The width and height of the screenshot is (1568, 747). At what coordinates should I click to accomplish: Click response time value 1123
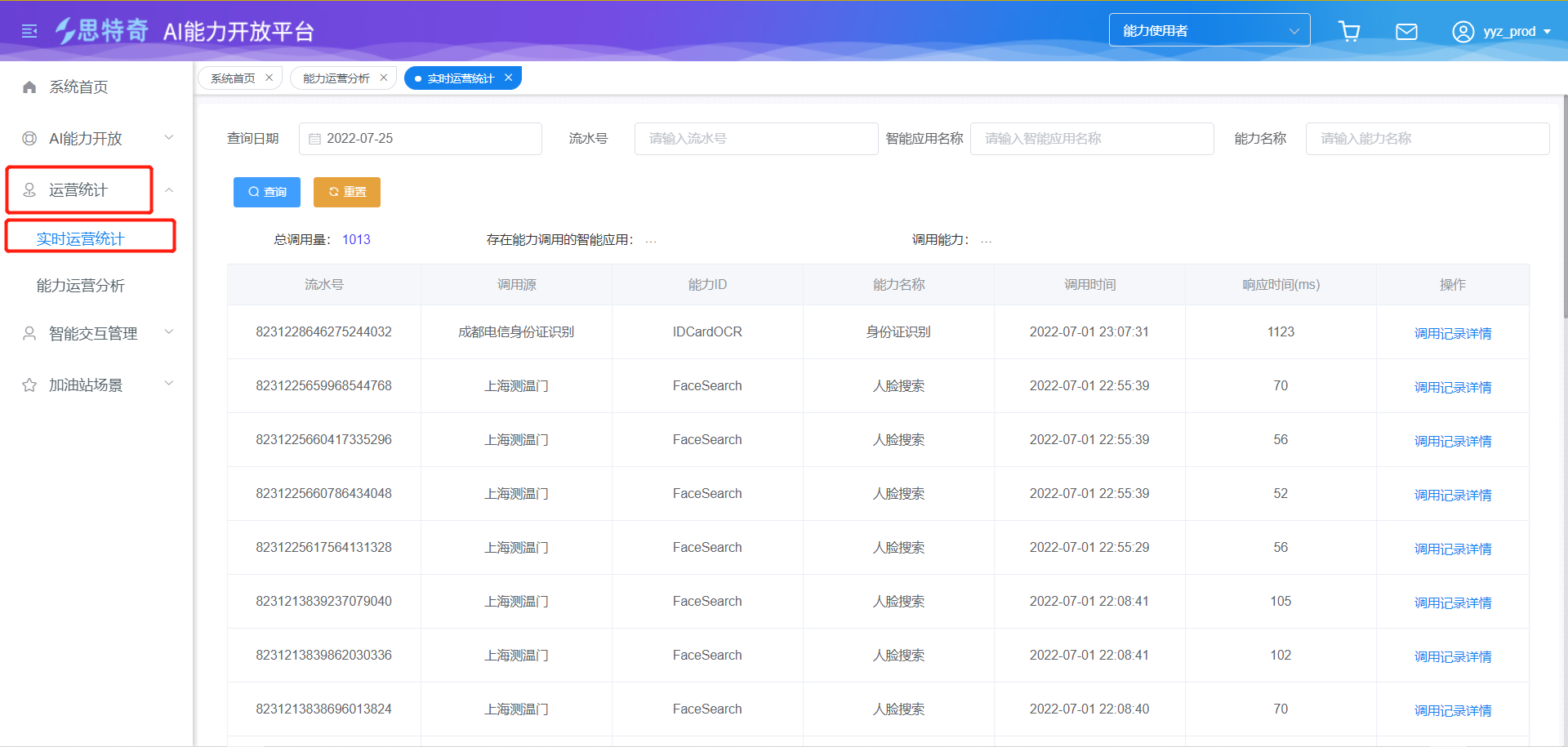(1281, 331)
